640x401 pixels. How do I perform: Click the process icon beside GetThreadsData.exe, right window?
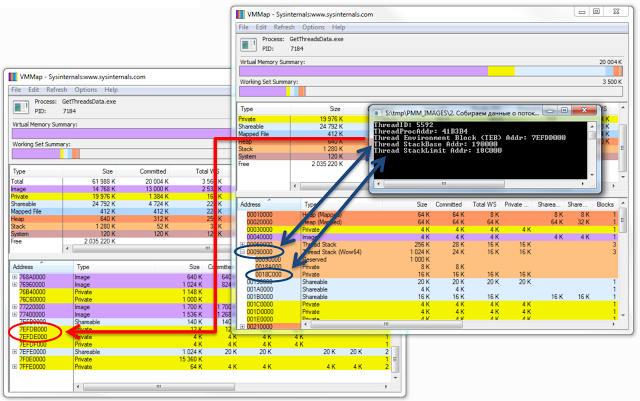248,44
